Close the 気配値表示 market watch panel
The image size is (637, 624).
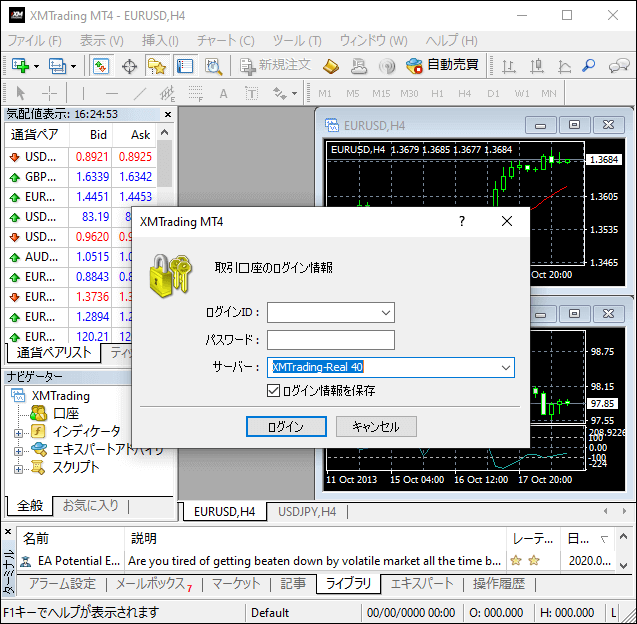coord(168,115)
